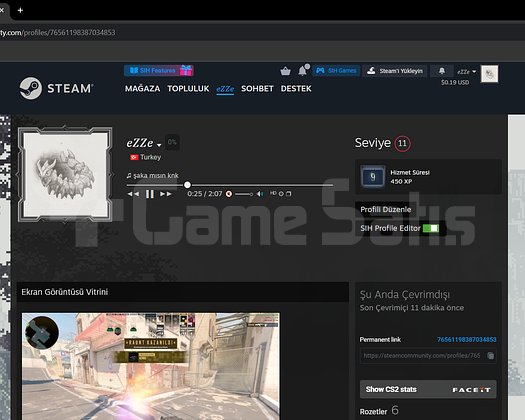Click Profili Düzenle button
This screenshot has height=420, width=525.
click(x=386, y=209)
